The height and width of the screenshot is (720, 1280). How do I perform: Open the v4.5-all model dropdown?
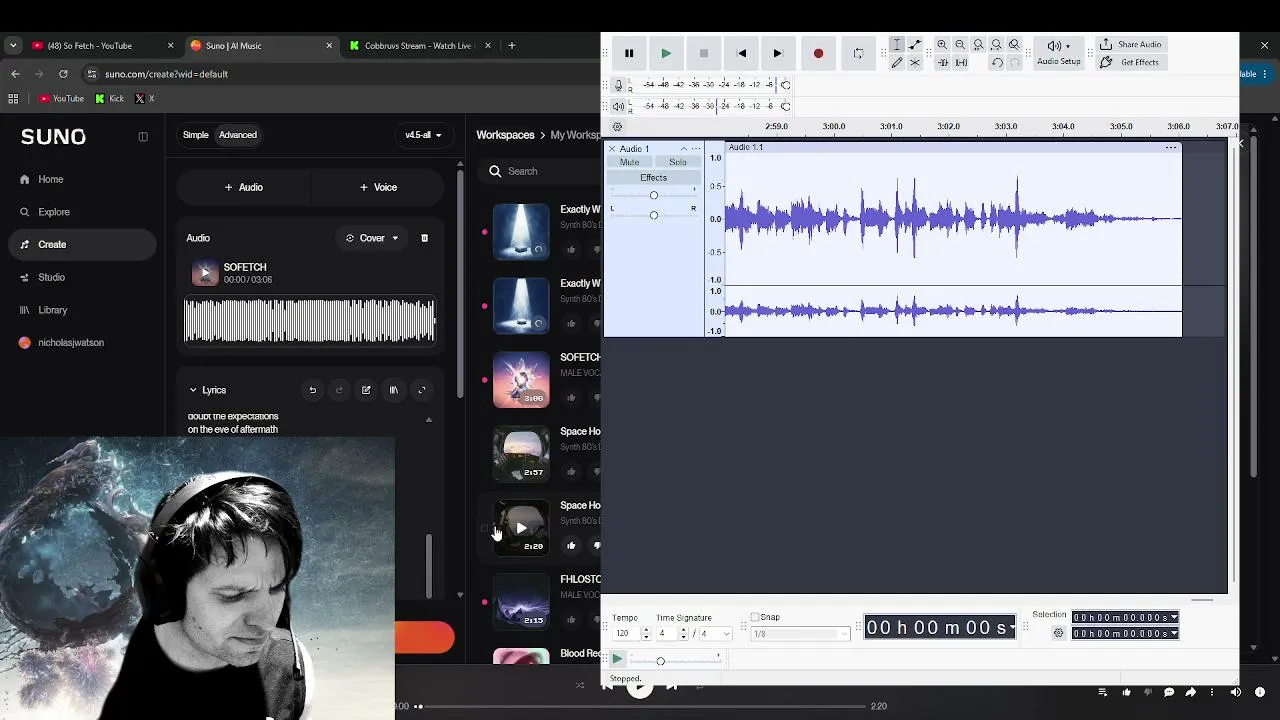point(423,135)
